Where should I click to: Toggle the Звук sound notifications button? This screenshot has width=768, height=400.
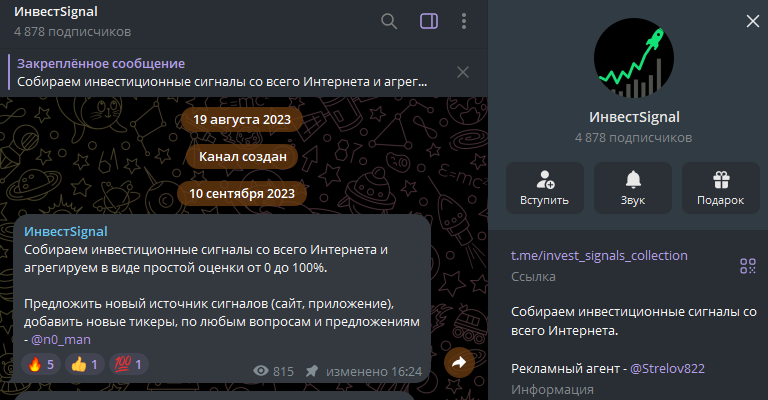[633, 188]
